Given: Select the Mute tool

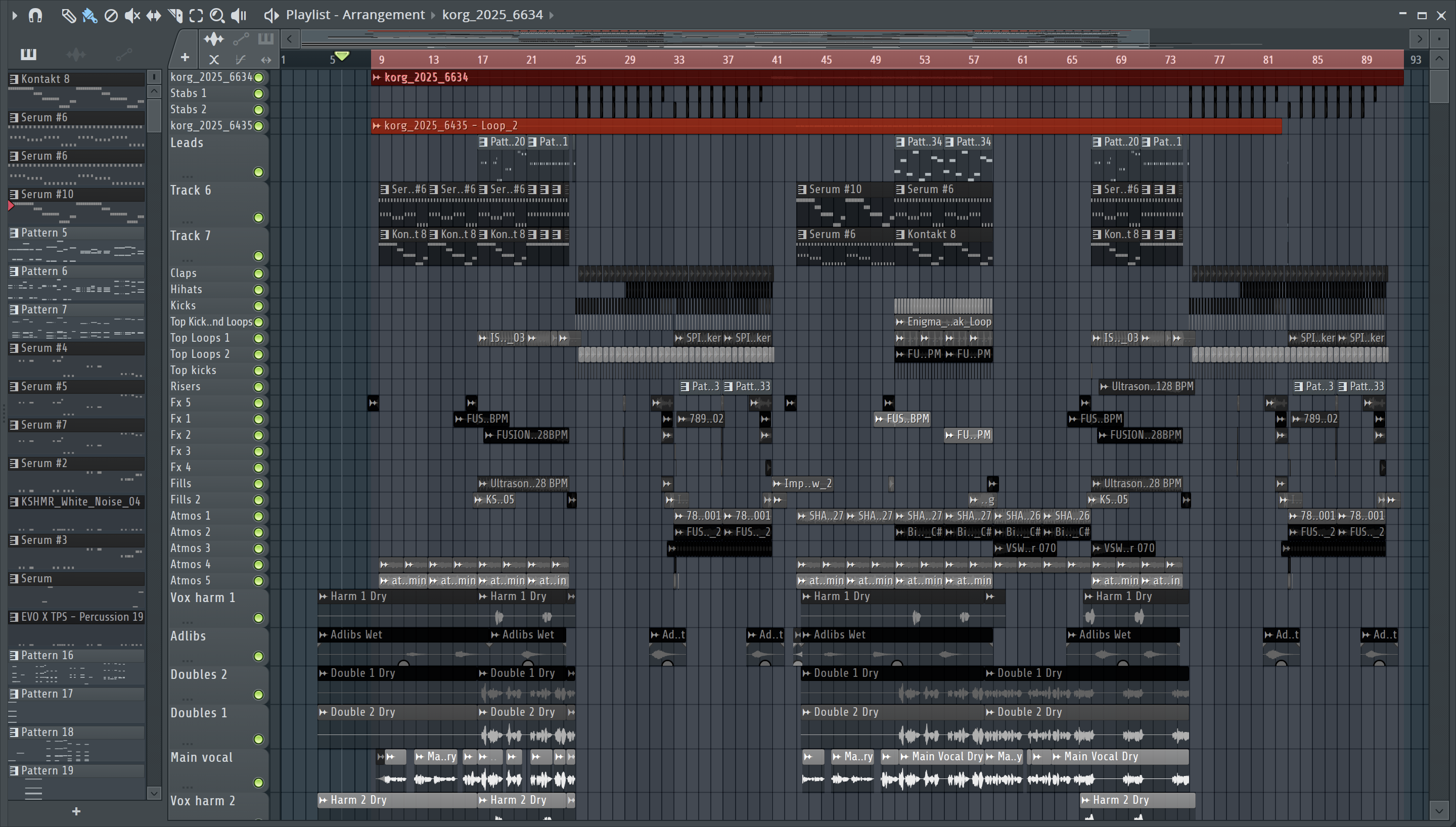Looking at the screenshot, I should coord(132,15).
